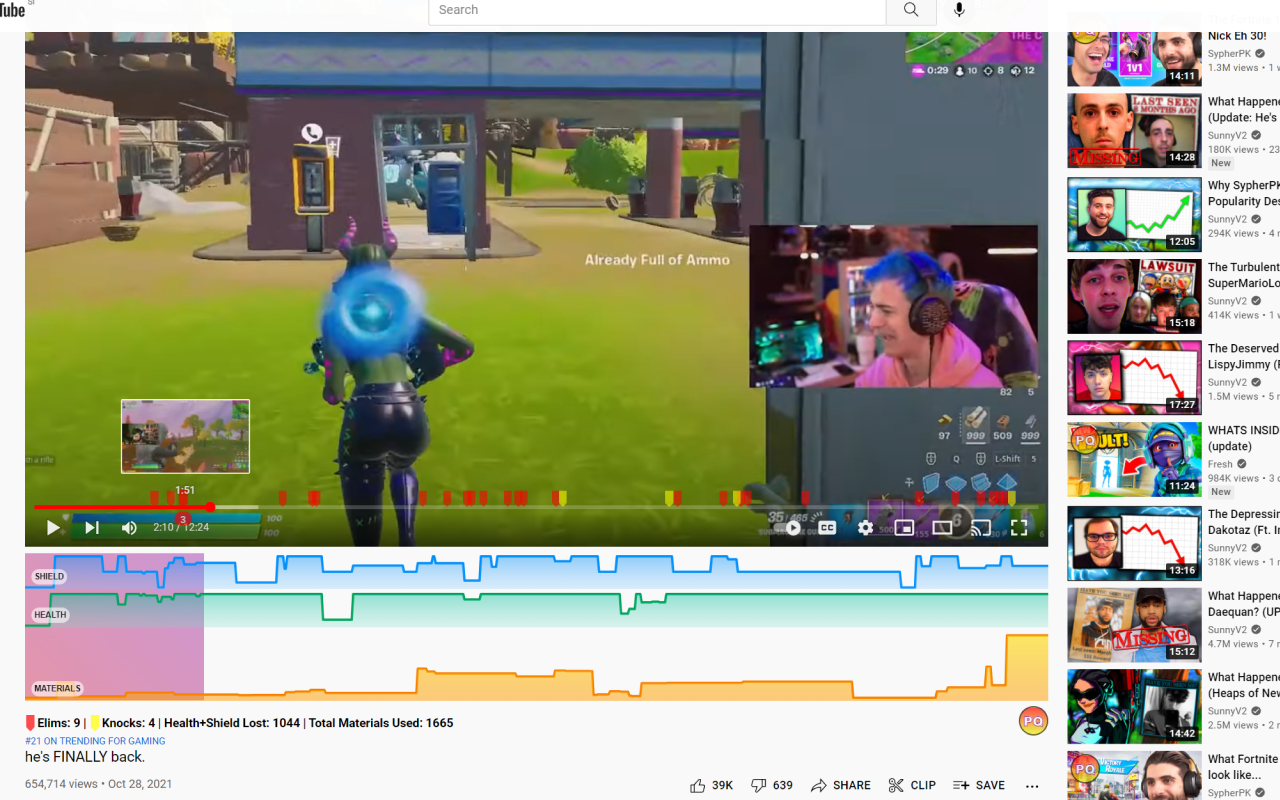Screen dimensions: 1280x800
Task: Open the Why SypherPK Popularity video thumbnail
Action: point(1134,214)
